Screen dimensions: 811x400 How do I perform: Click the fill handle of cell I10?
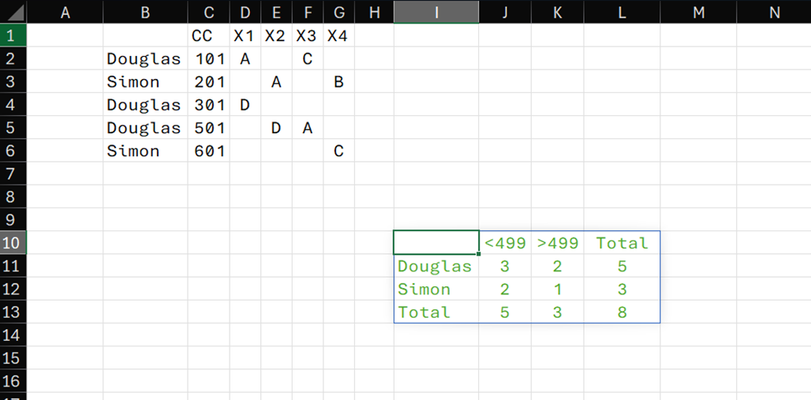479,254
